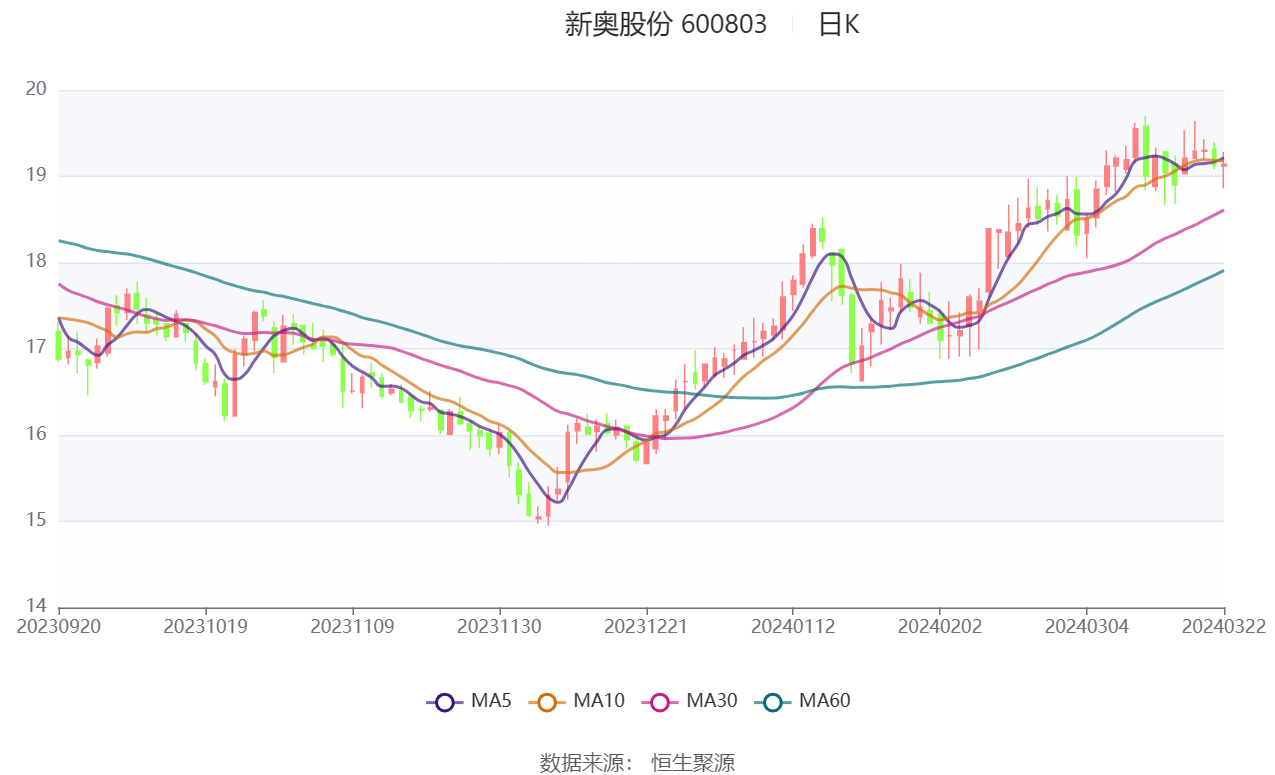Click the y-axis value 20
The image size is (1275, 775).
36,89
